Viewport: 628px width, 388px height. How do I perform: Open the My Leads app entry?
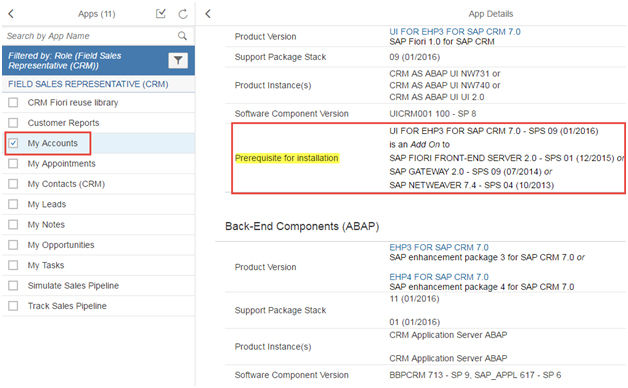click(46, 204)
